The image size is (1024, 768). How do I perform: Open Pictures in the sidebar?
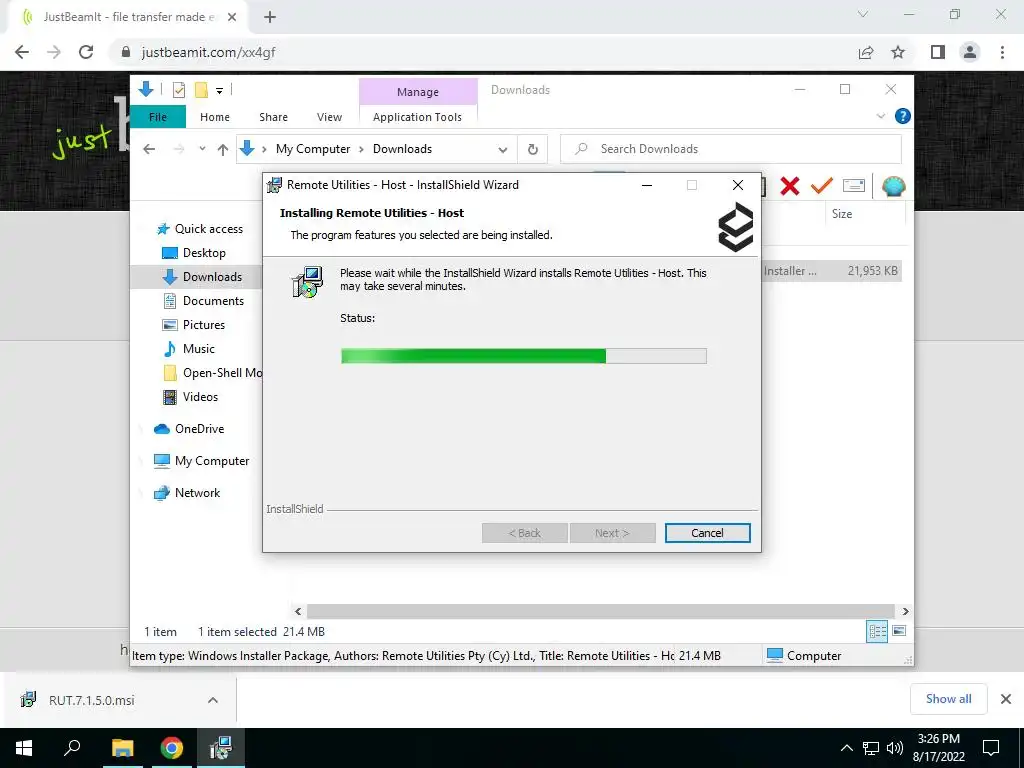193,325
